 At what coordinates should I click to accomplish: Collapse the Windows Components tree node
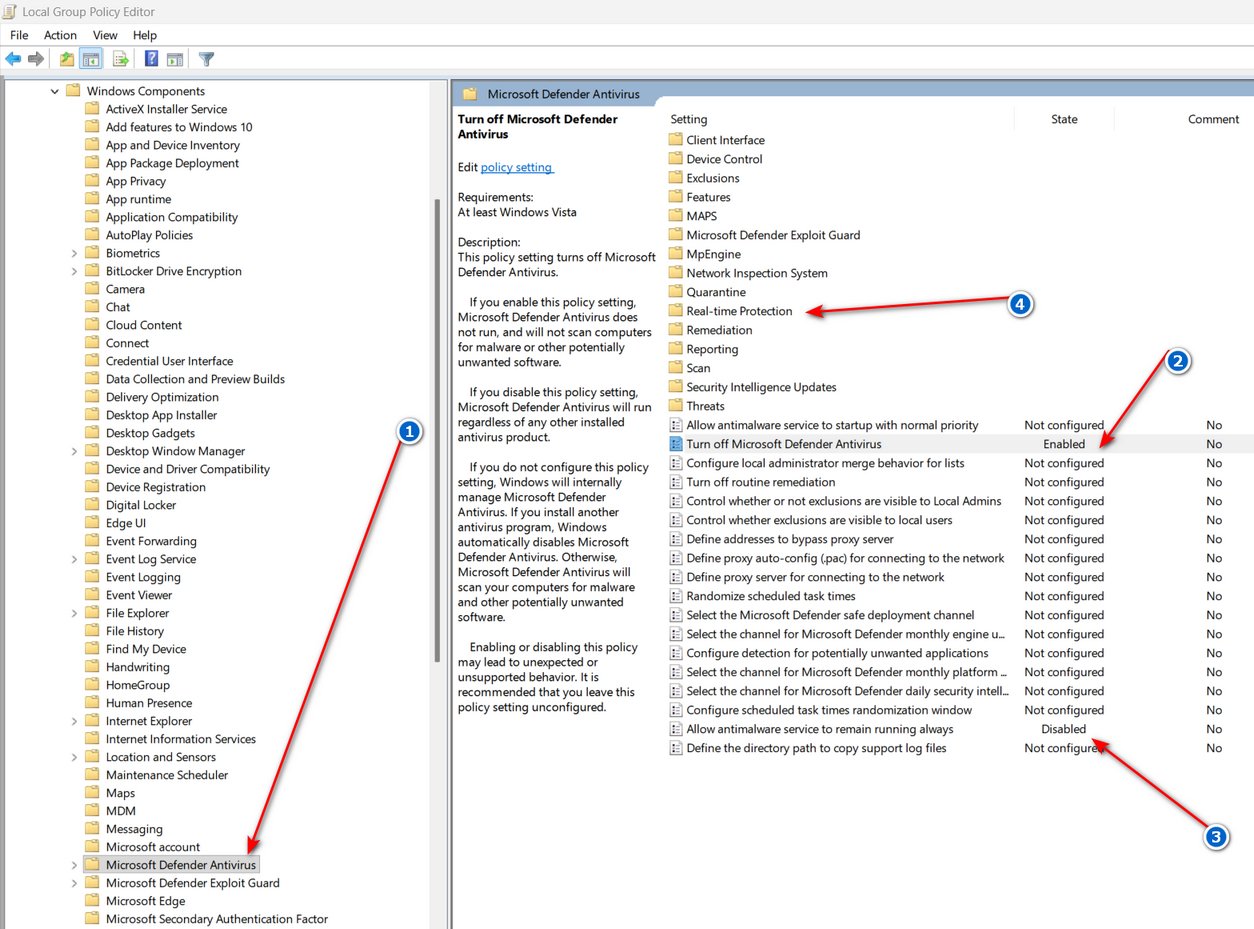54,91
